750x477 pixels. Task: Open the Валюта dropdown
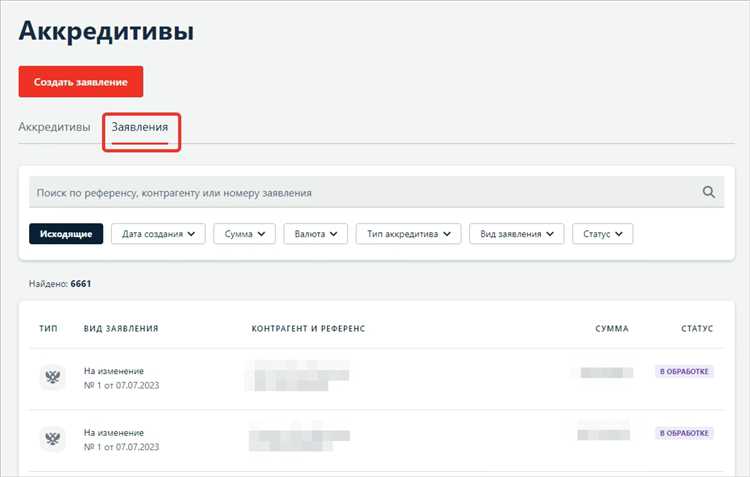click(316, 234)
